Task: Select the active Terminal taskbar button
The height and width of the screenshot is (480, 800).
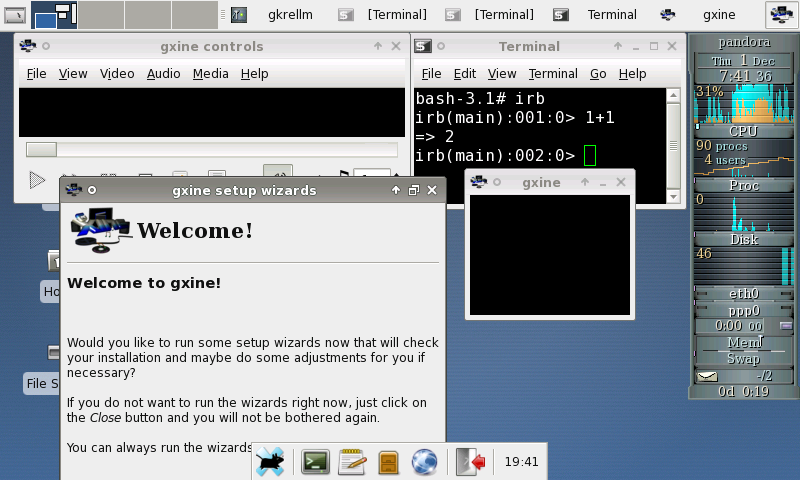Action: (x=599, y=15)
